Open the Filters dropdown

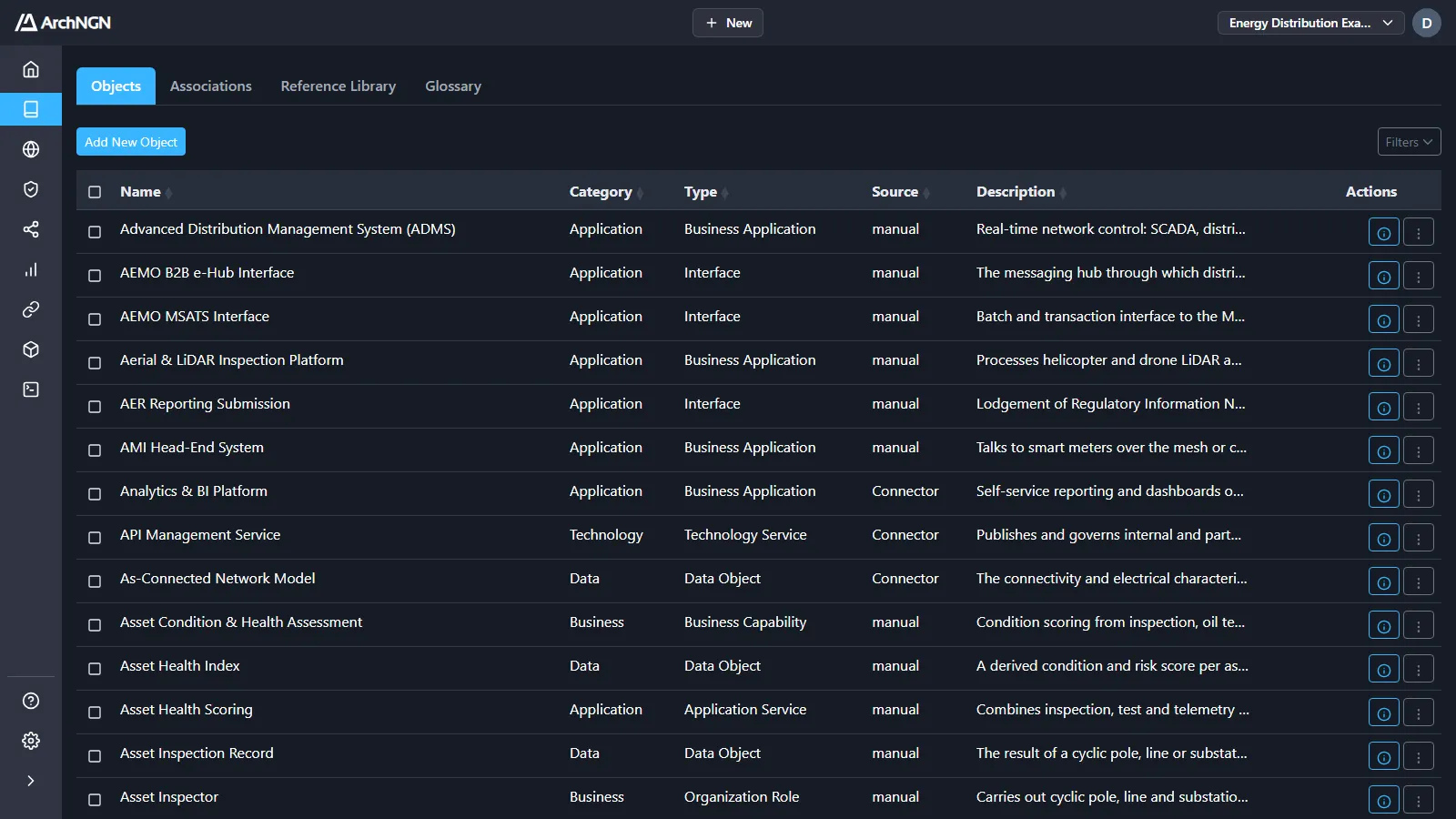pos(1409,142)
